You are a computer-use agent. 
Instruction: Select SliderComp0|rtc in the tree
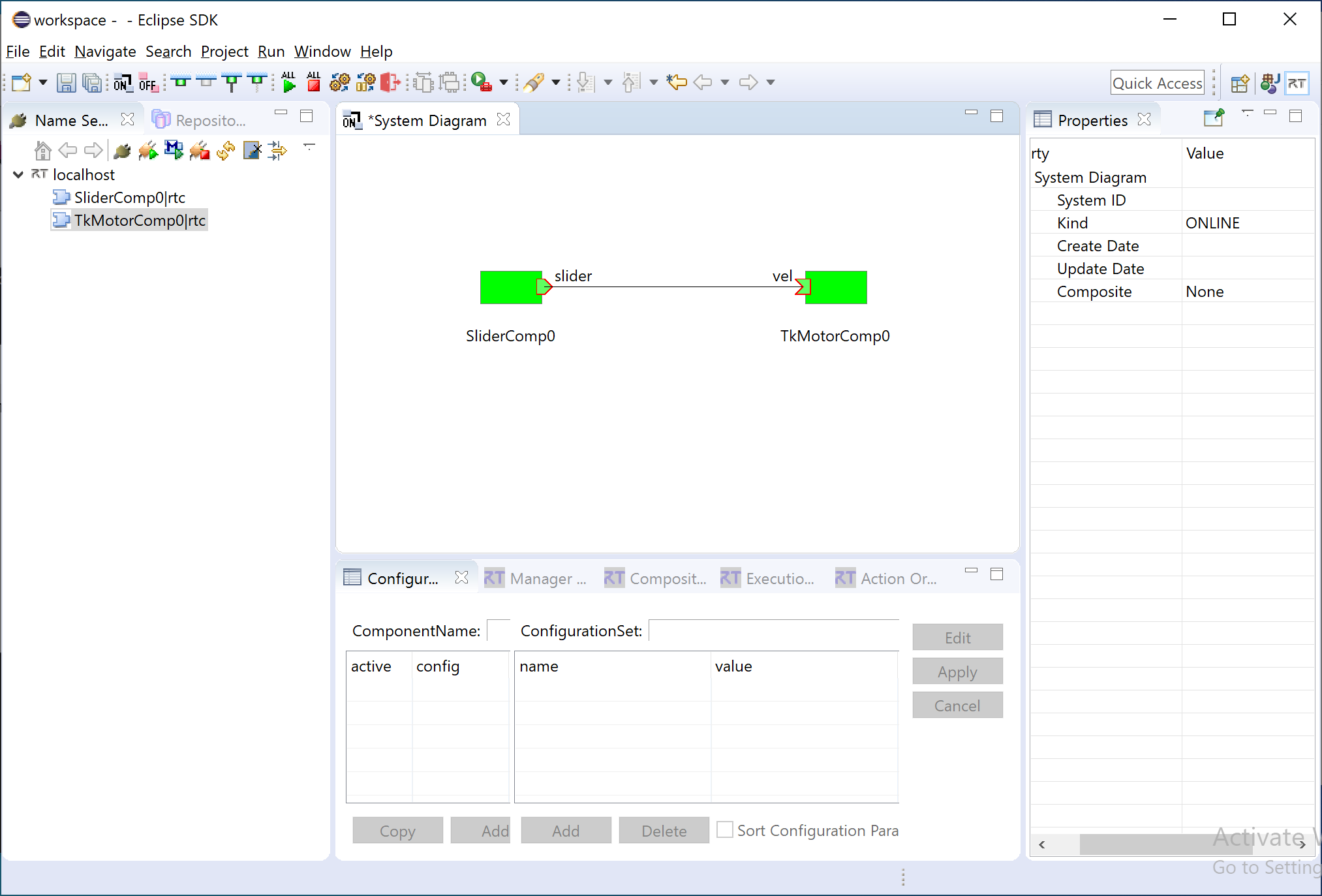129,198
